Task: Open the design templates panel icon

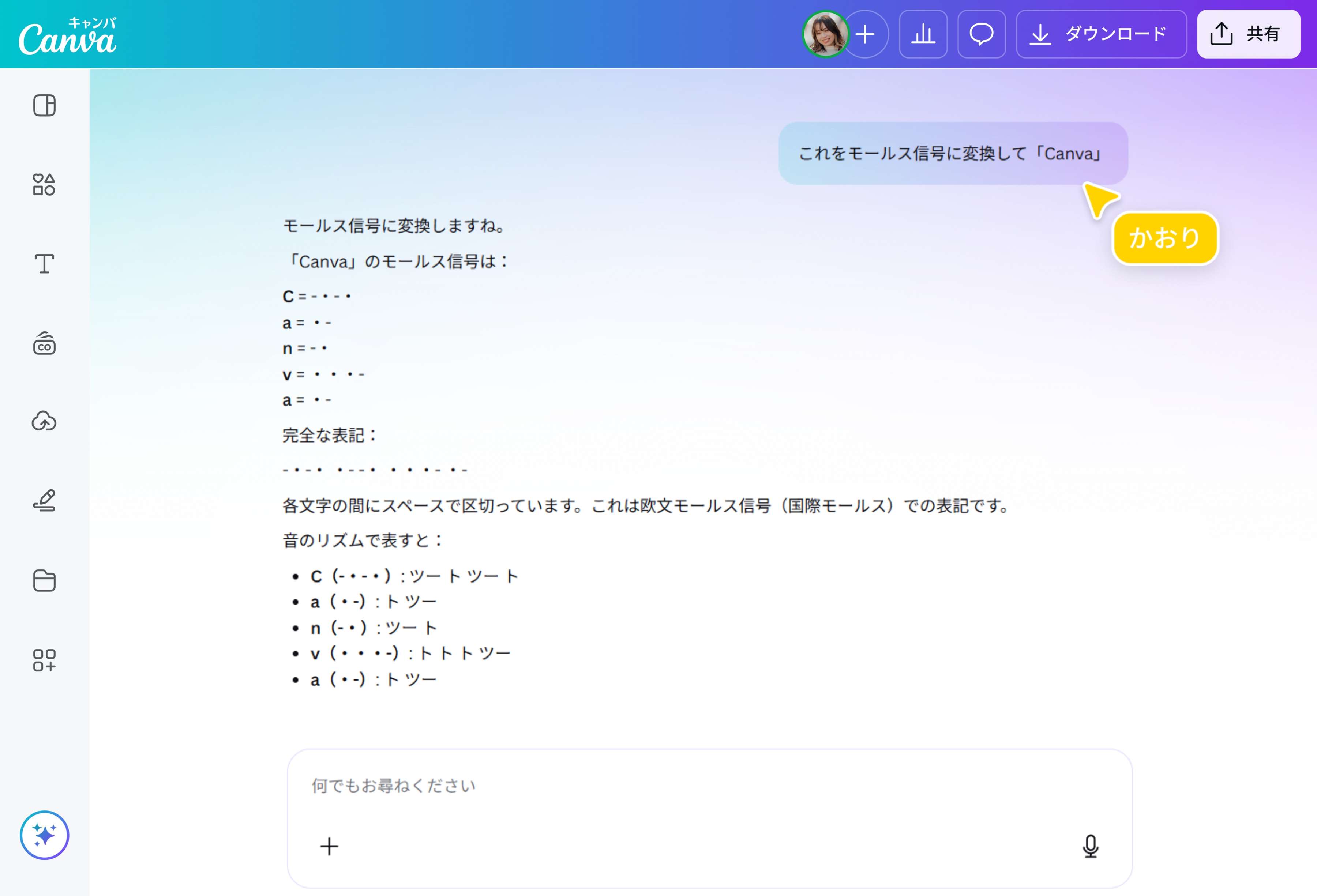Action: (44, 105)
